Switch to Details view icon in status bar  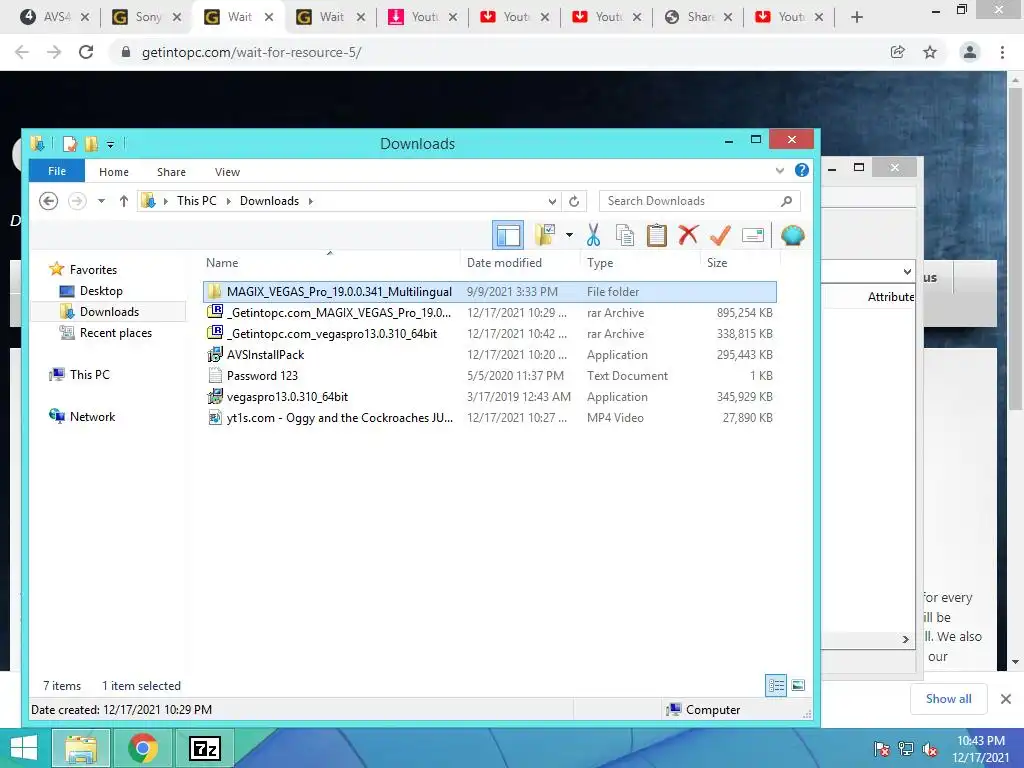click(x=776, y=686)
